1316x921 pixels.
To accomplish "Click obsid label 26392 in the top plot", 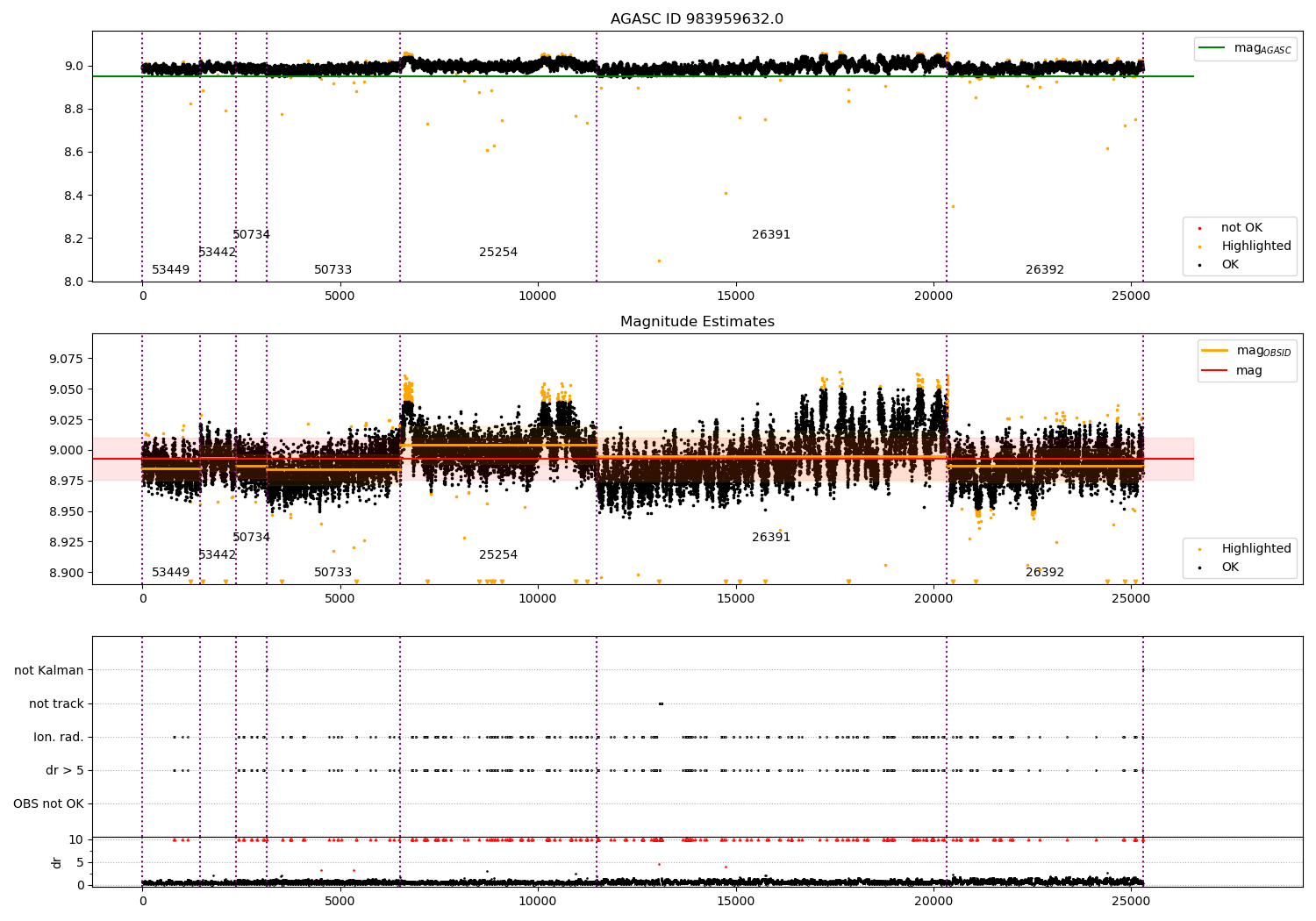I will 1045,270.
